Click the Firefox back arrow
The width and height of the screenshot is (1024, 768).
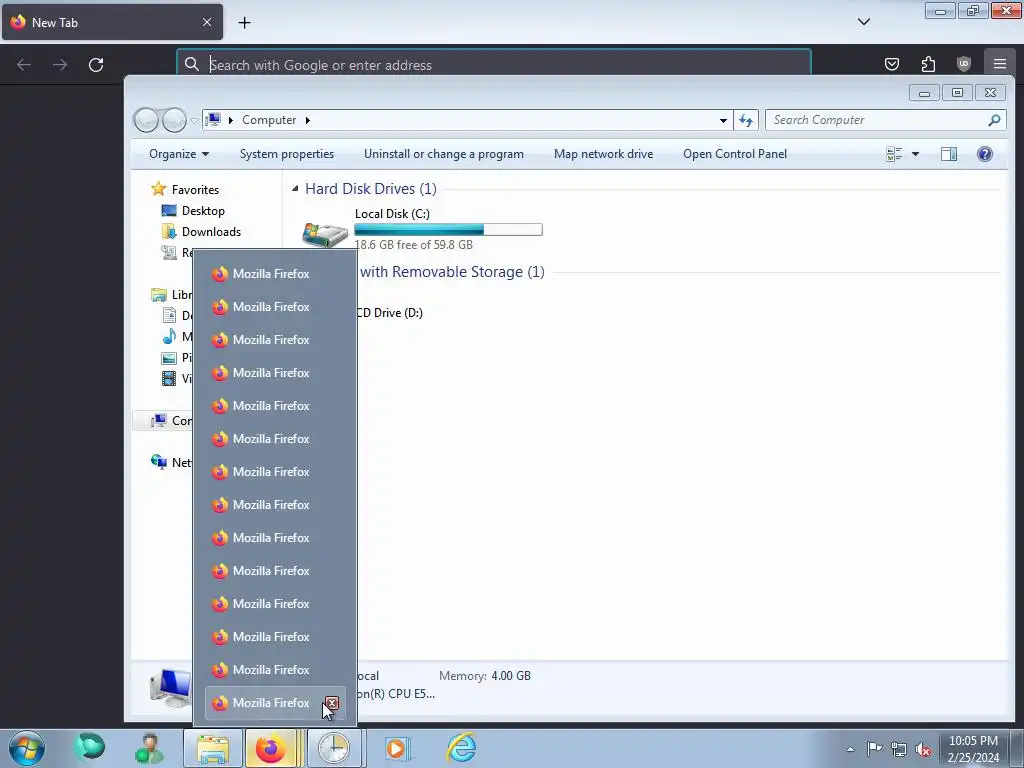click(x=24, y=65)
